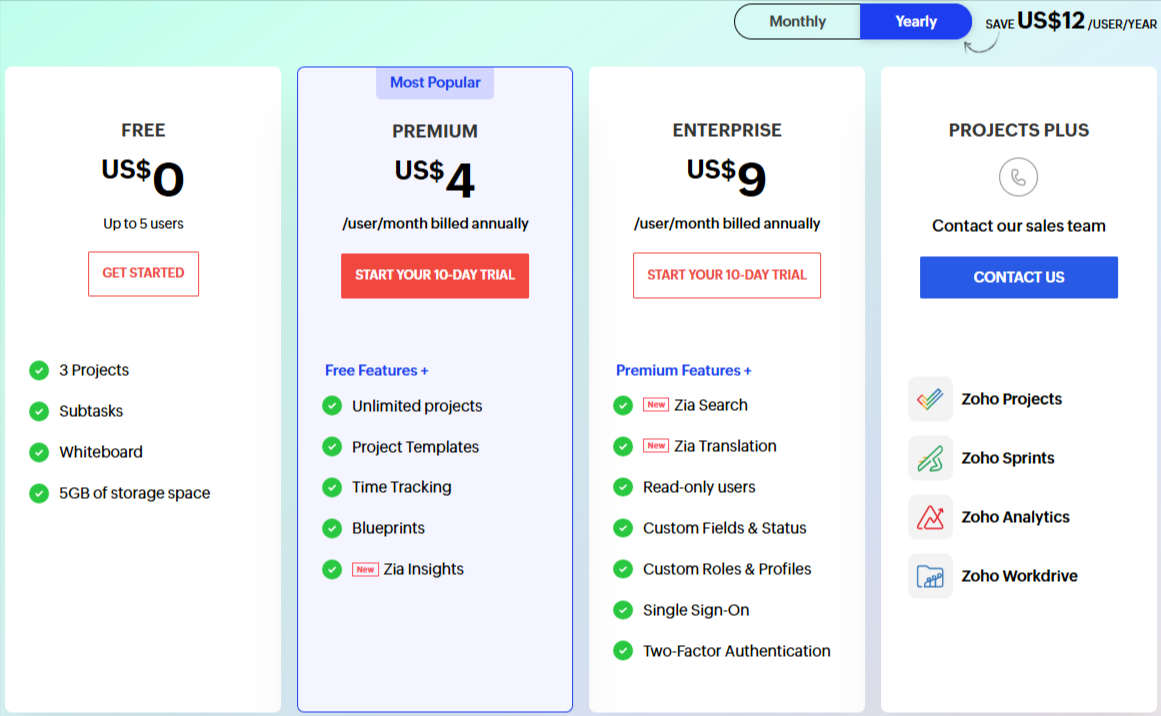Click the check icon beside Custom Roles & Profiles
This screenshot has width=1161, height=716.
[623, 569]
